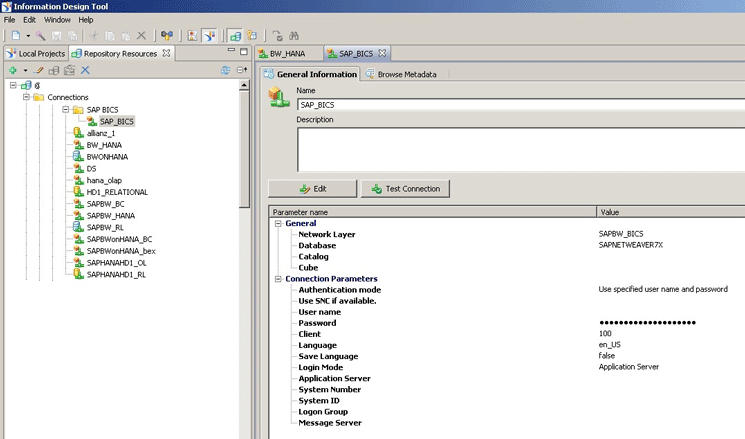
Task: Click the blue X delete icon in repository toolbar
Action: click(85, 70)
